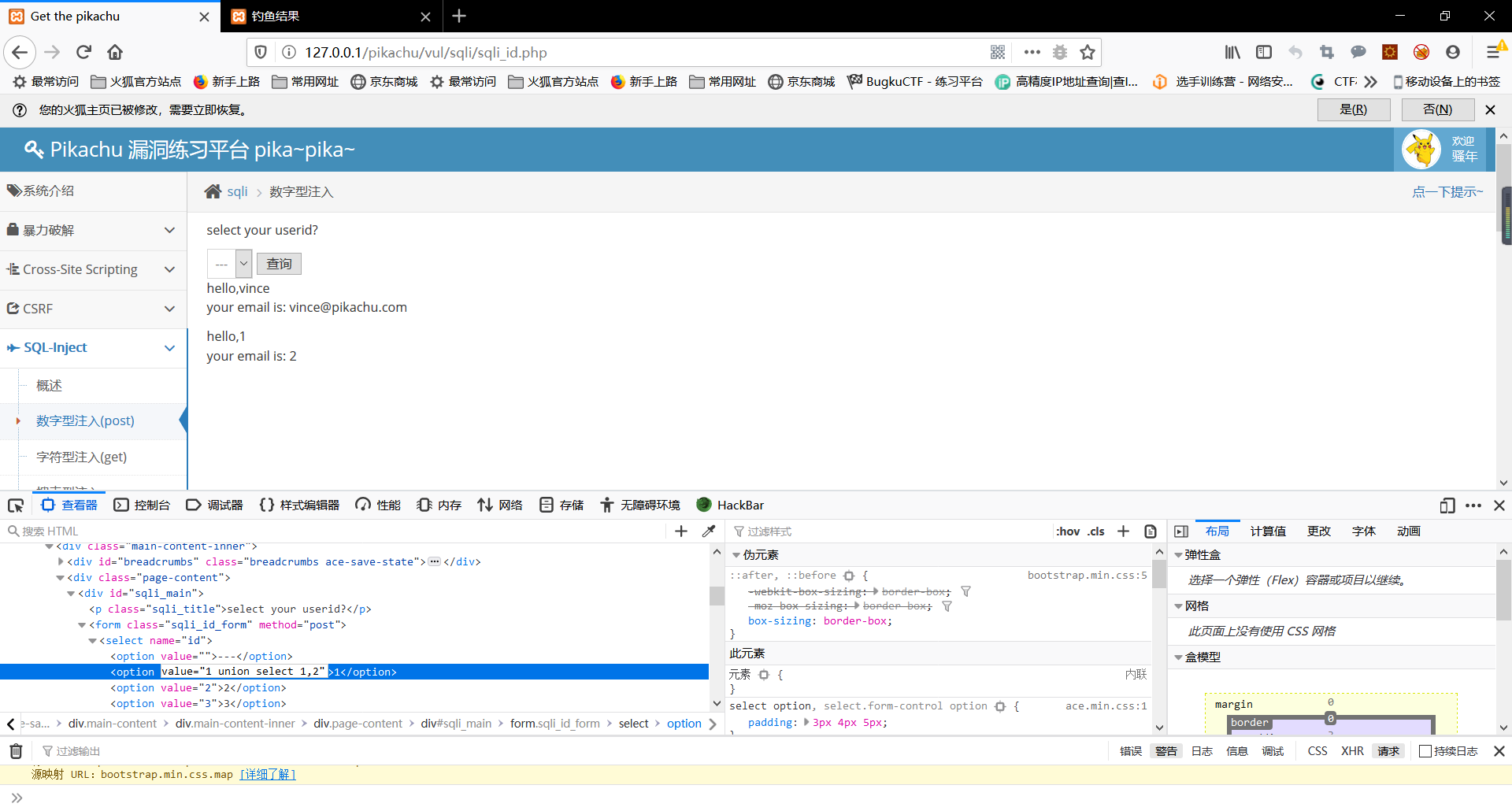Open the 存储 storage tab
Viewport: 1512px width, 811px height.
point(561,505)
